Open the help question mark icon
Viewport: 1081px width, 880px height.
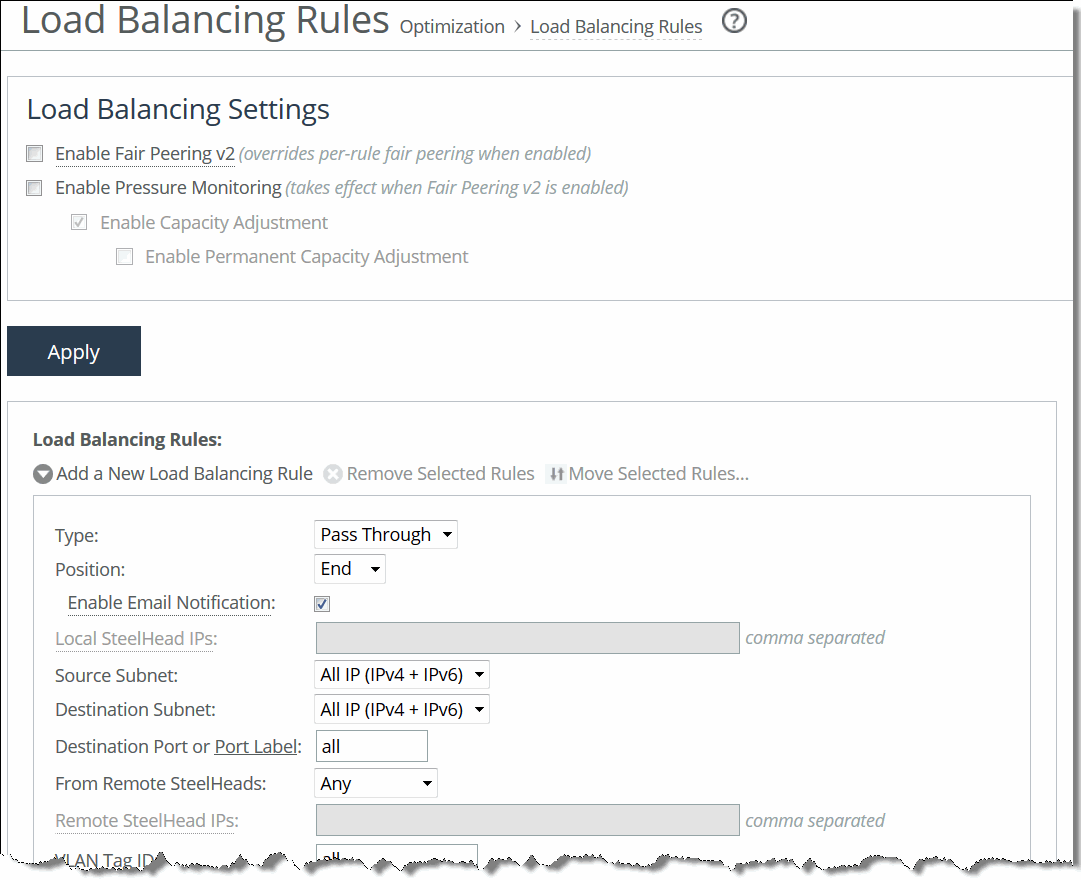click(734, 21)
